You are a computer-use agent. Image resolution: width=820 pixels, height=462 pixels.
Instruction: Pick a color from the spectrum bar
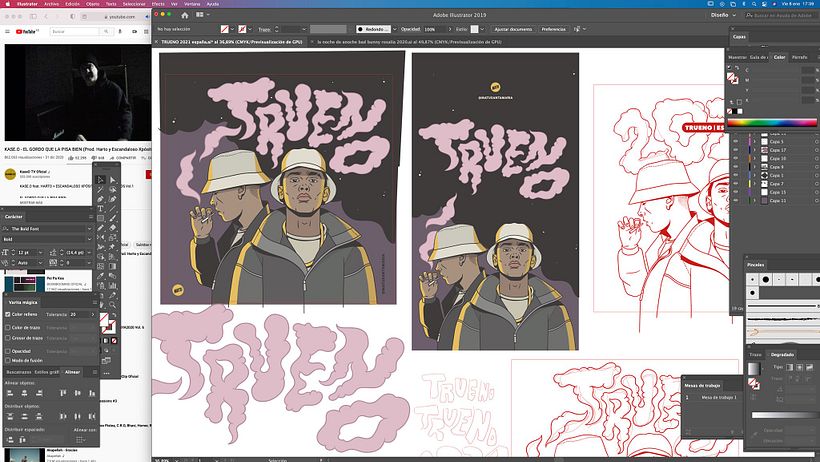[771, 123]
